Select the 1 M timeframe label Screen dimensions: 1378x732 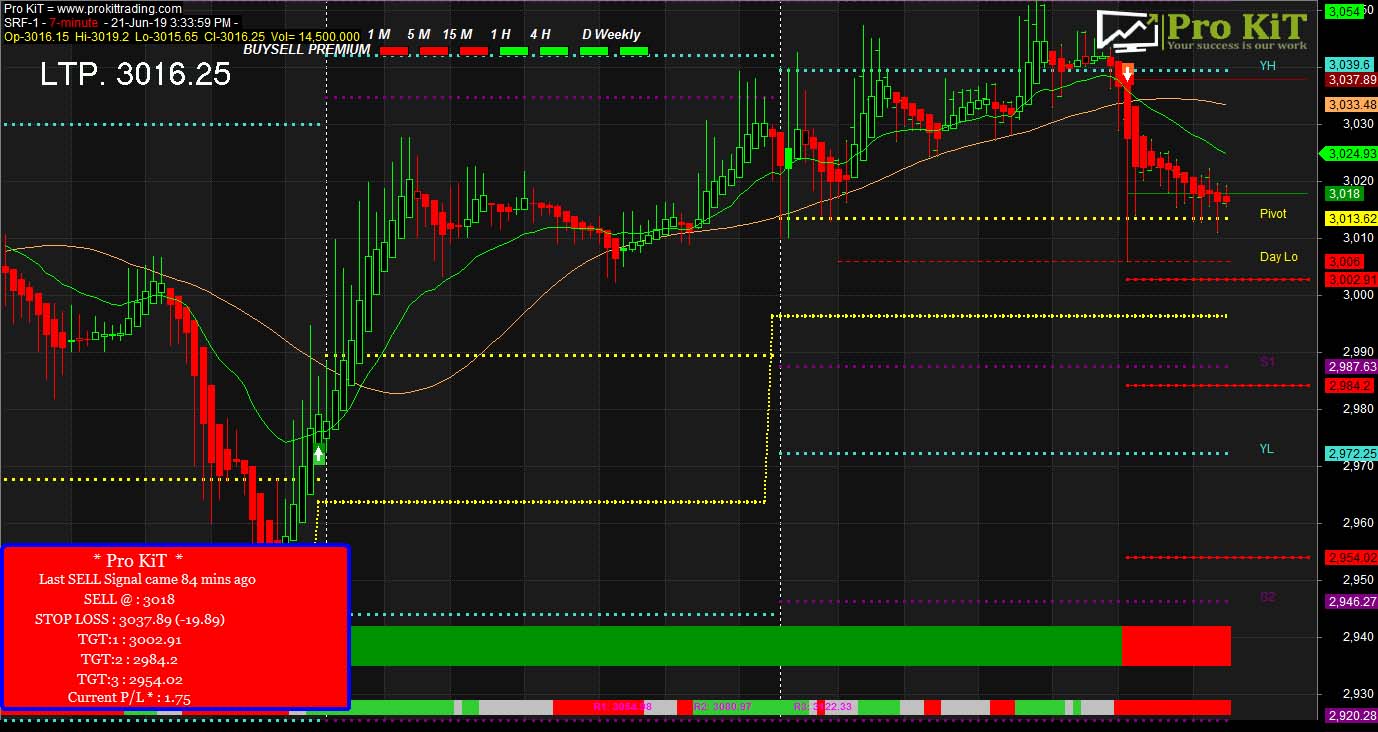(379, 35)
